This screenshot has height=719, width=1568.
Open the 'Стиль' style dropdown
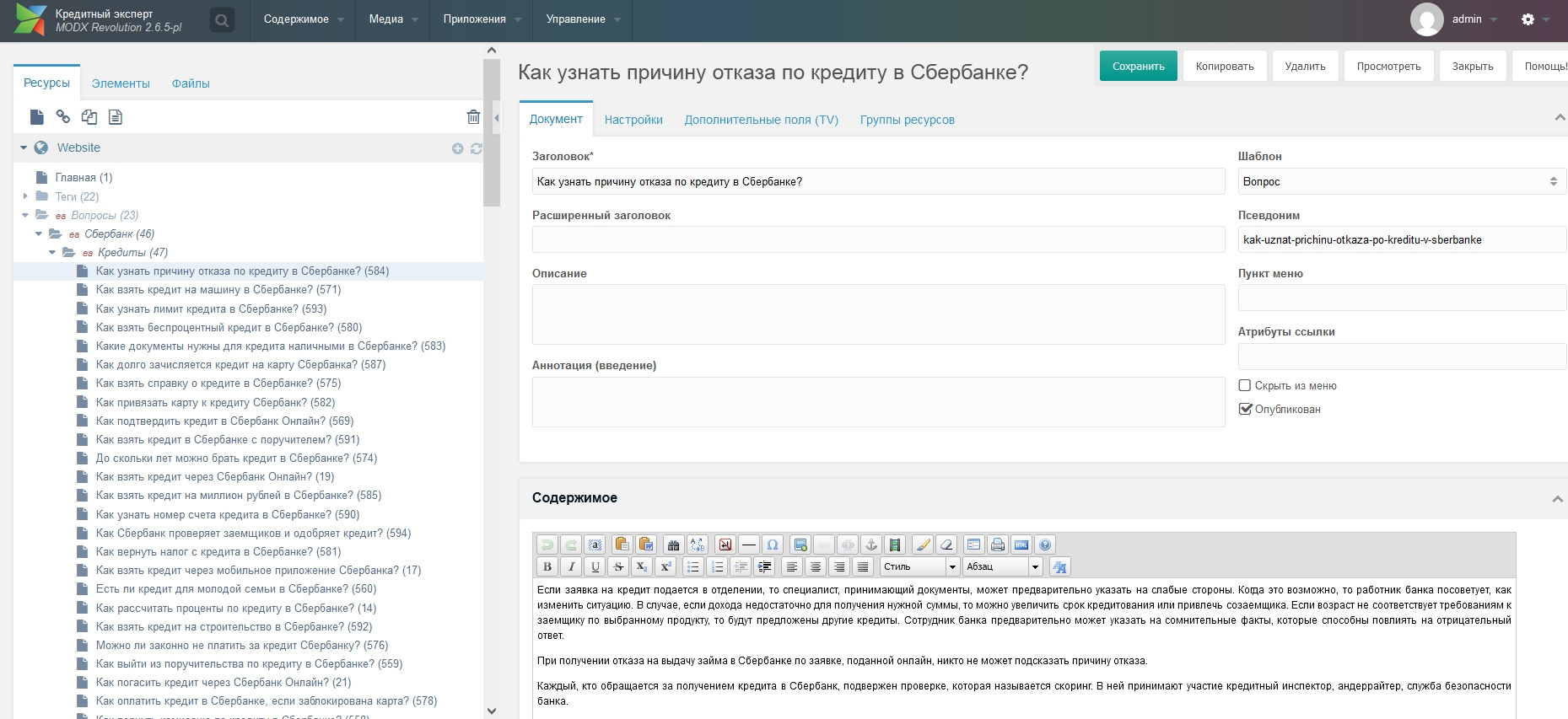[x=920, y=566]
